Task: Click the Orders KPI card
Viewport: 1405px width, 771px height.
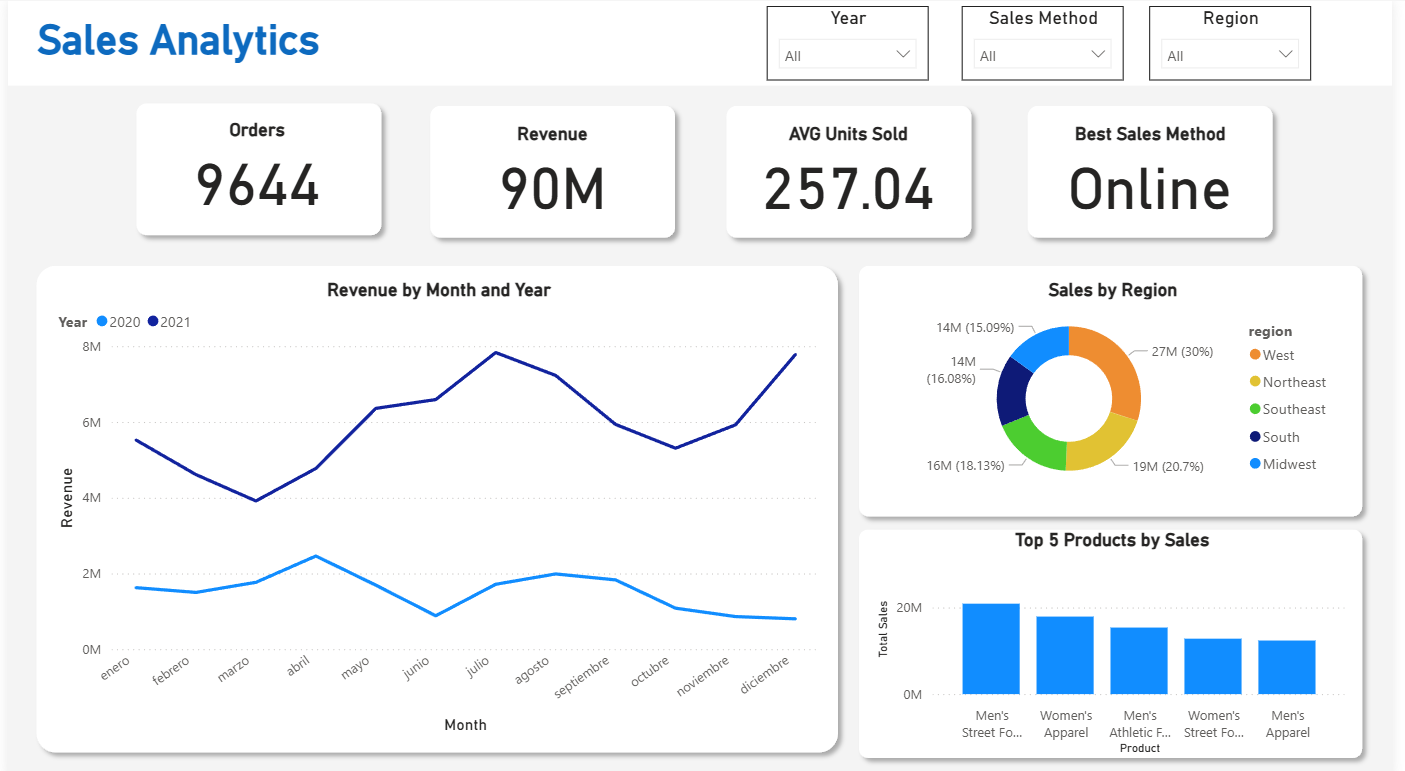Action: (x=258, y=170)
